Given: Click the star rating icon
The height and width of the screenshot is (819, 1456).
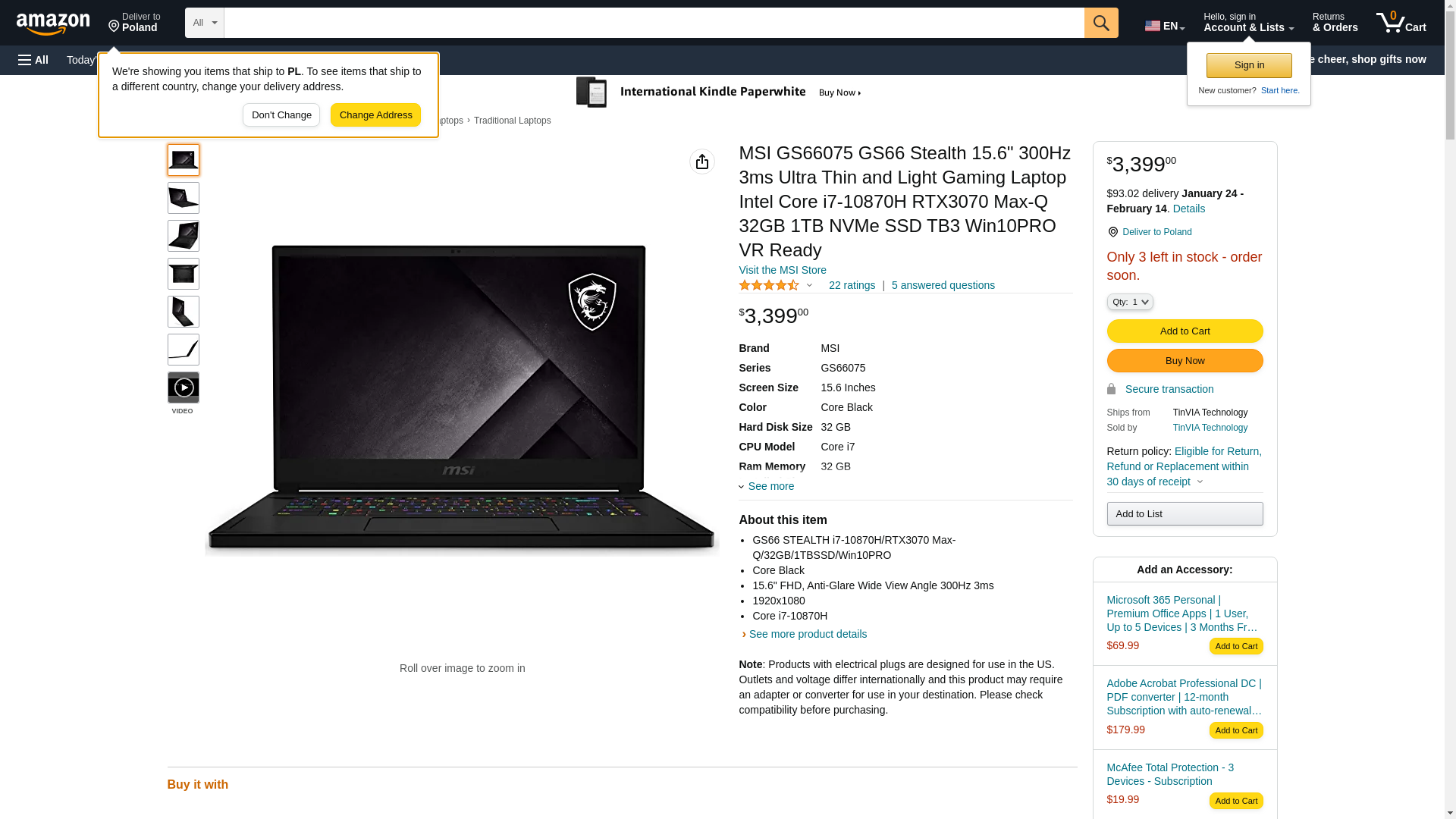Looking at the screenshot, I should coord(769,285).
